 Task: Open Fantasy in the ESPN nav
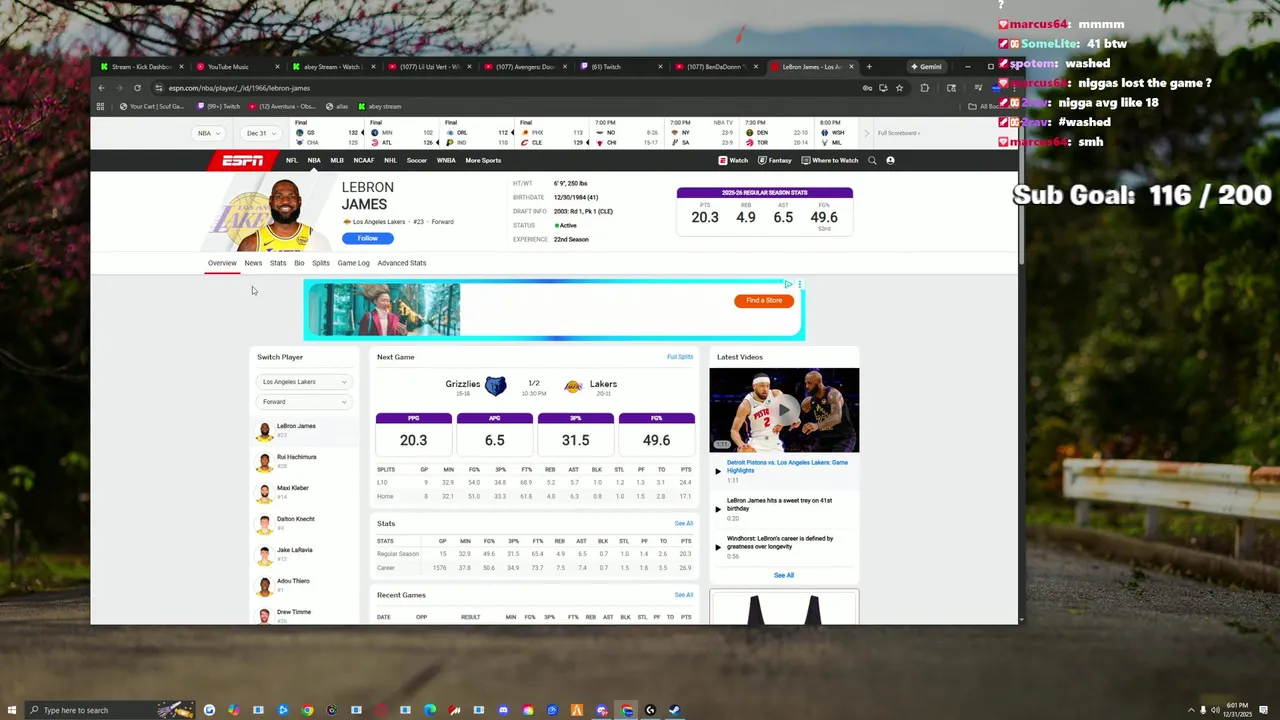(x=774, y=160)
